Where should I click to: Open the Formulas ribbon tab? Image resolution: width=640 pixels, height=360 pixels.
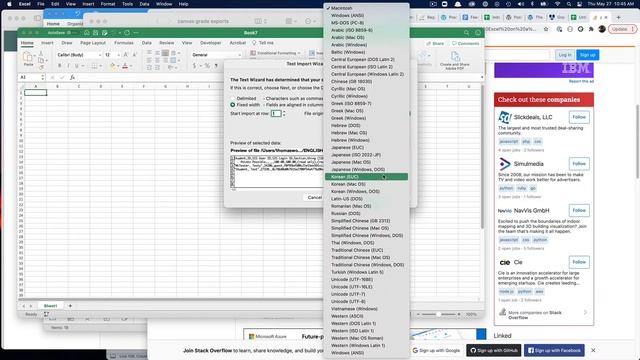point(124,43)
